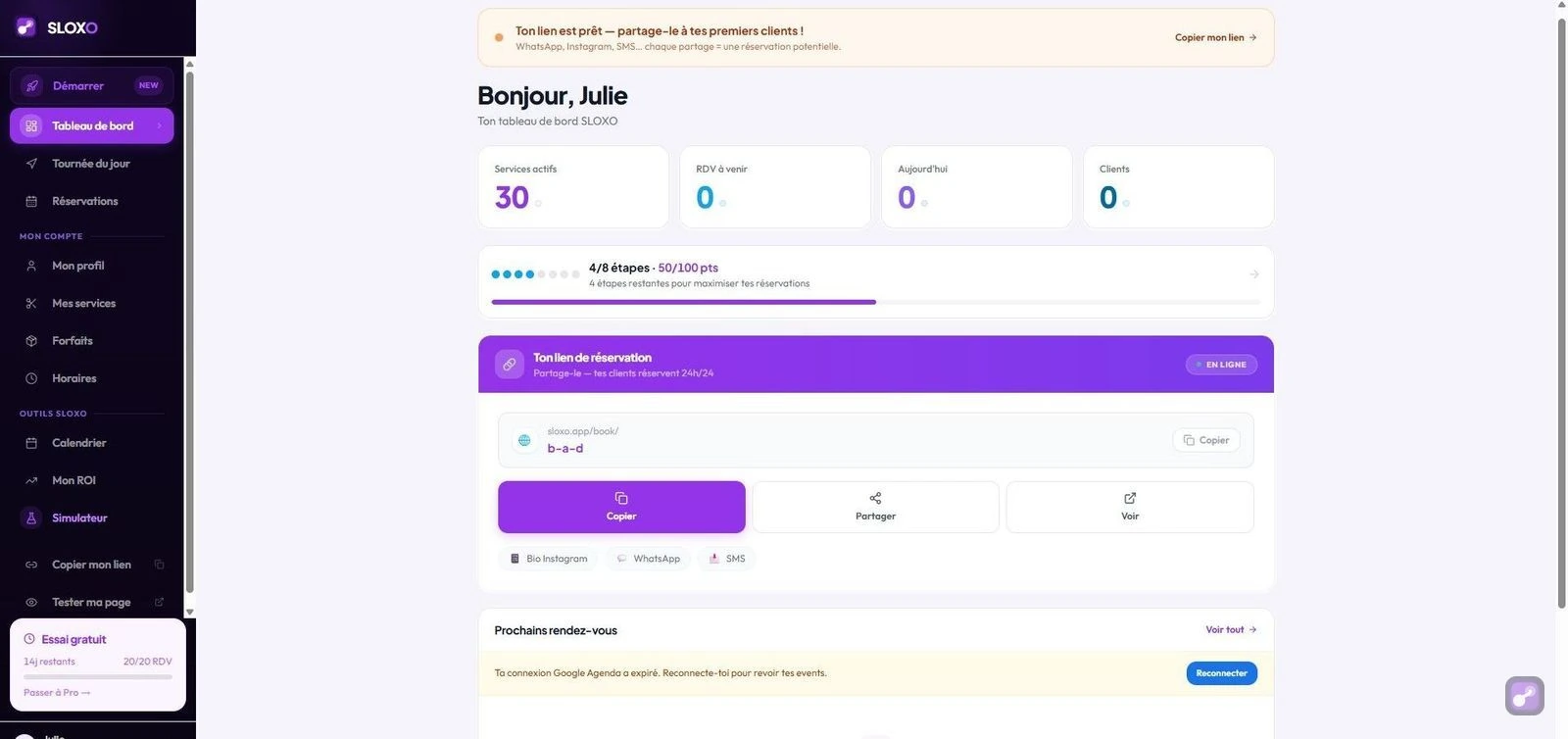This screenshot has width=1568, height=739.
Task: Click the sidebar scroll up arrow
Action: [190, 65]
